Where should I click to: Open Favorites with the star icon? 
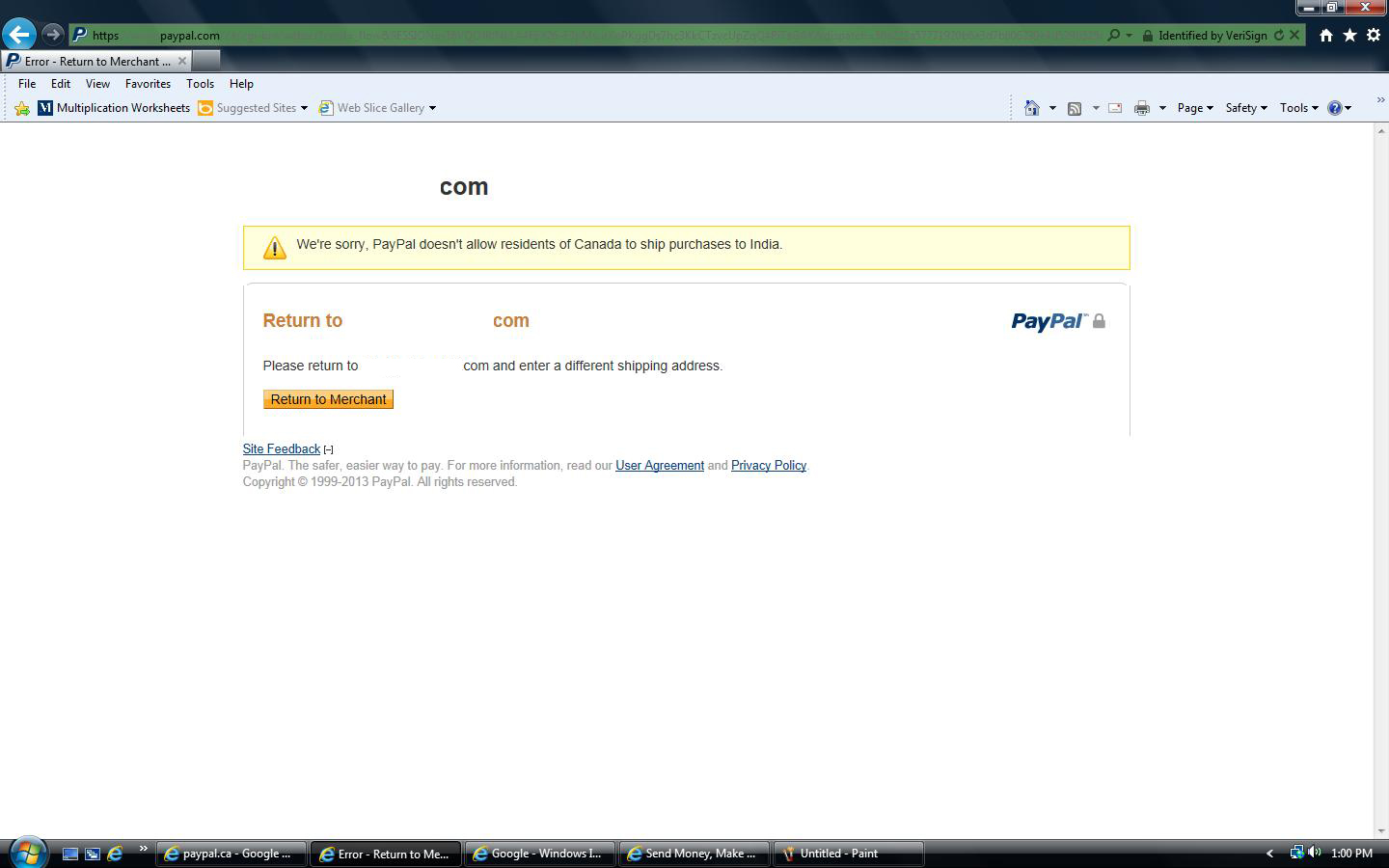tap(1349, 35)
